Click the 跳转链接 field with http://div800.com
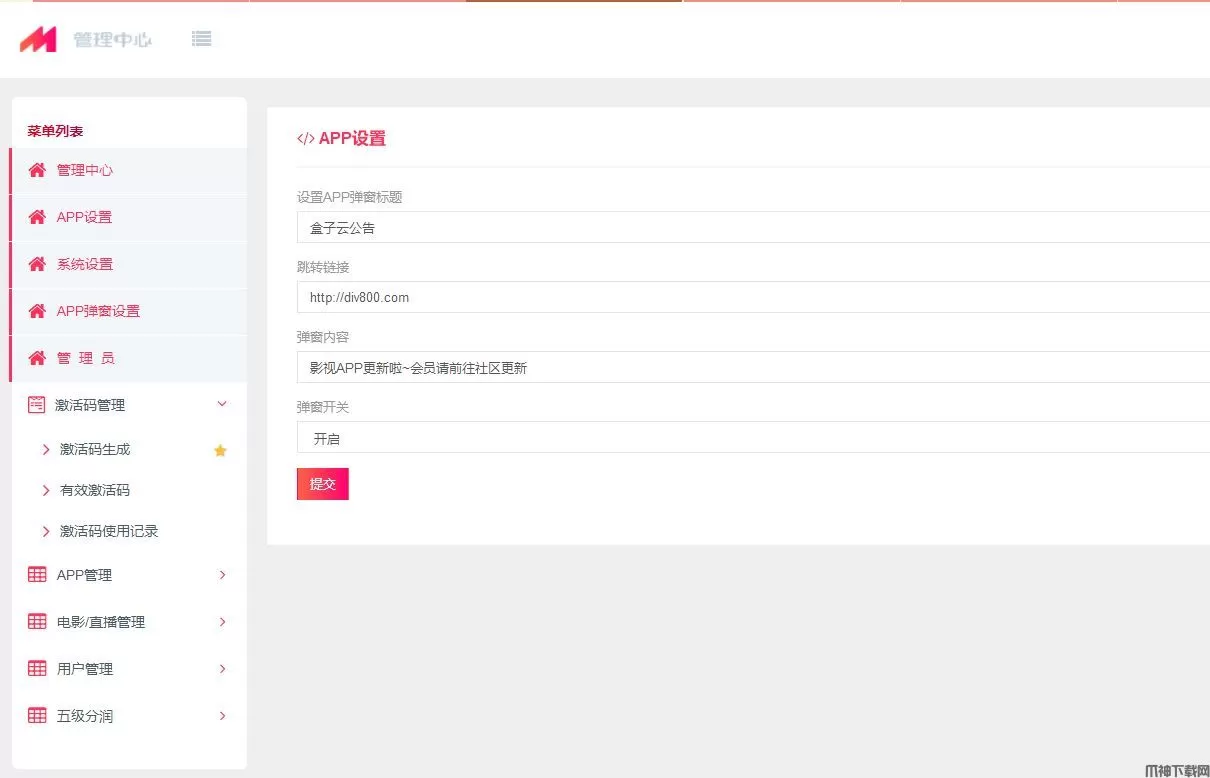 click(x=752, y=297)
